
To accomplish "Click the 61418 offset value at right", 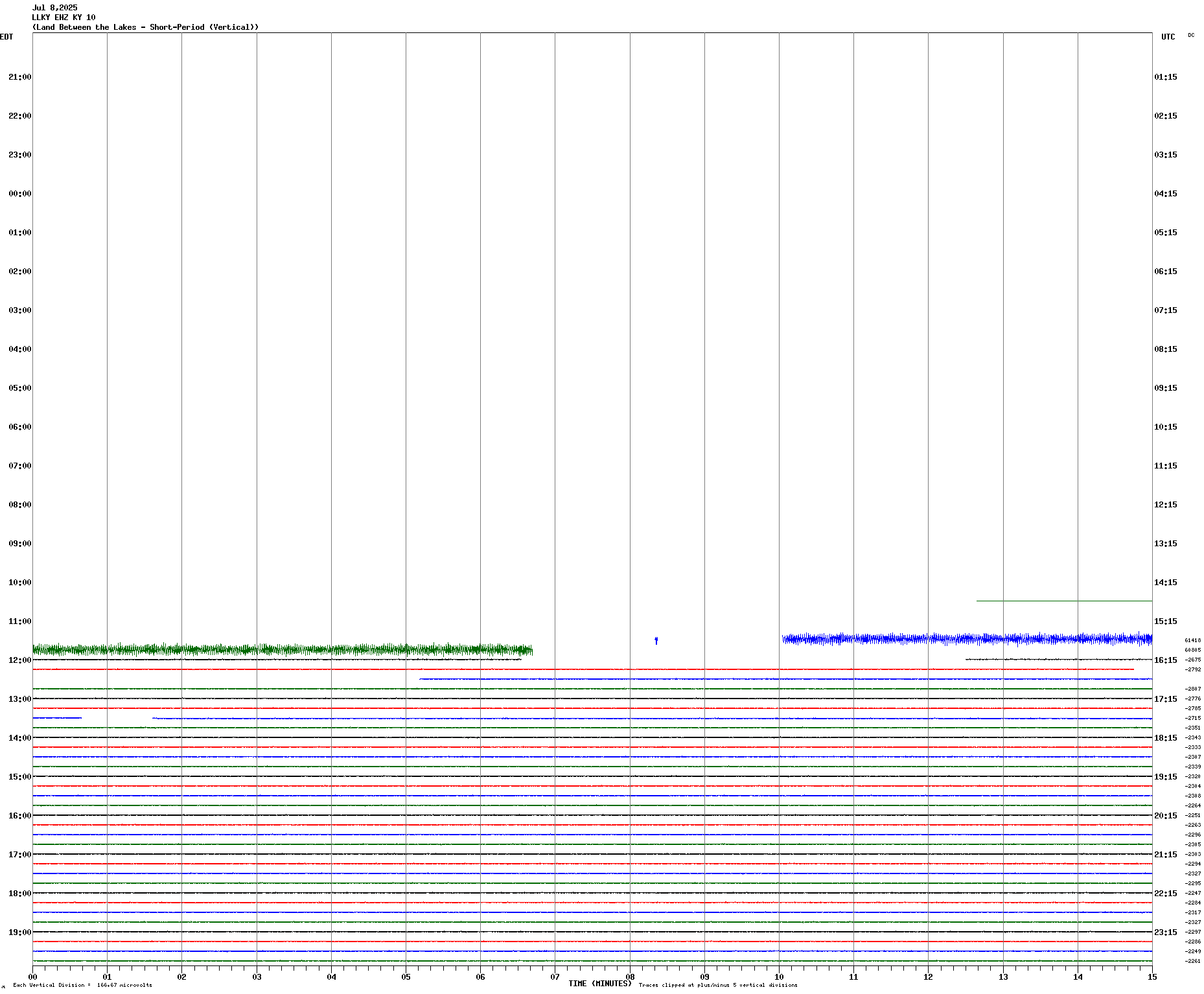I will coord(1192,640).
